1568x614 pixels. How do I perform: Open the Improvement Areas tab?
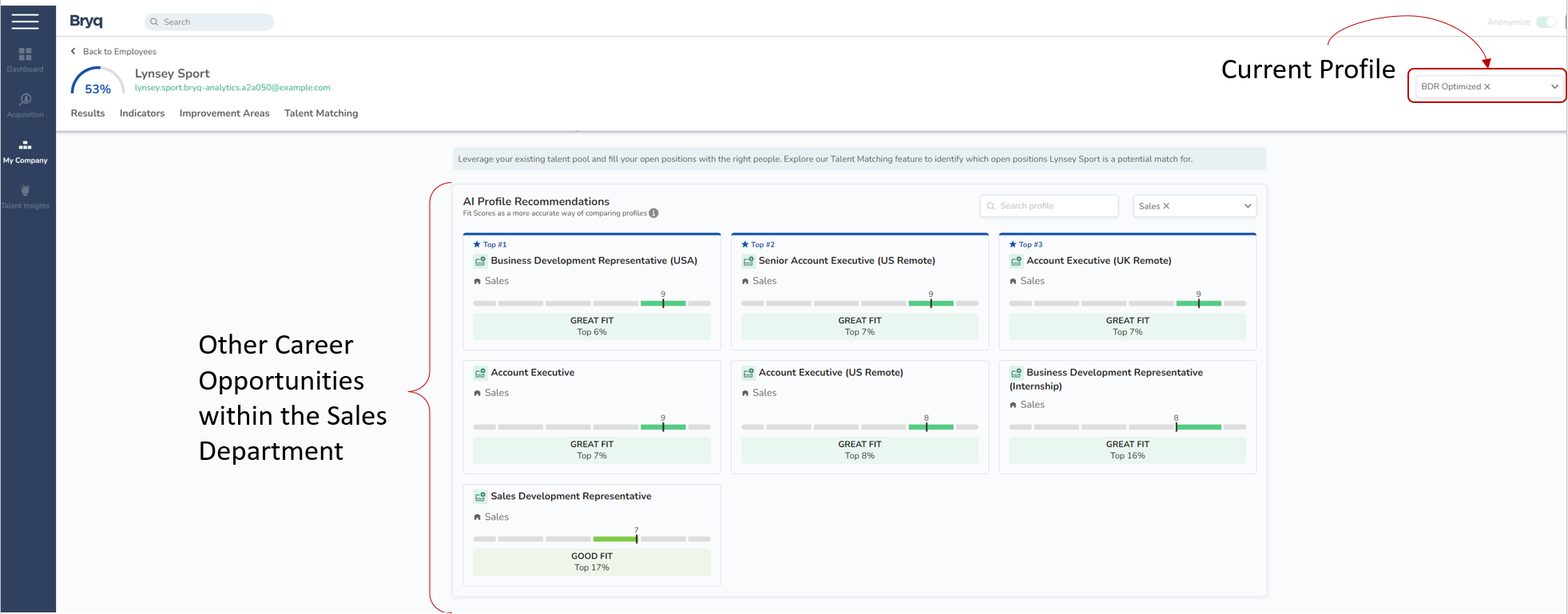pyautogui.click(x=224, y=113)
